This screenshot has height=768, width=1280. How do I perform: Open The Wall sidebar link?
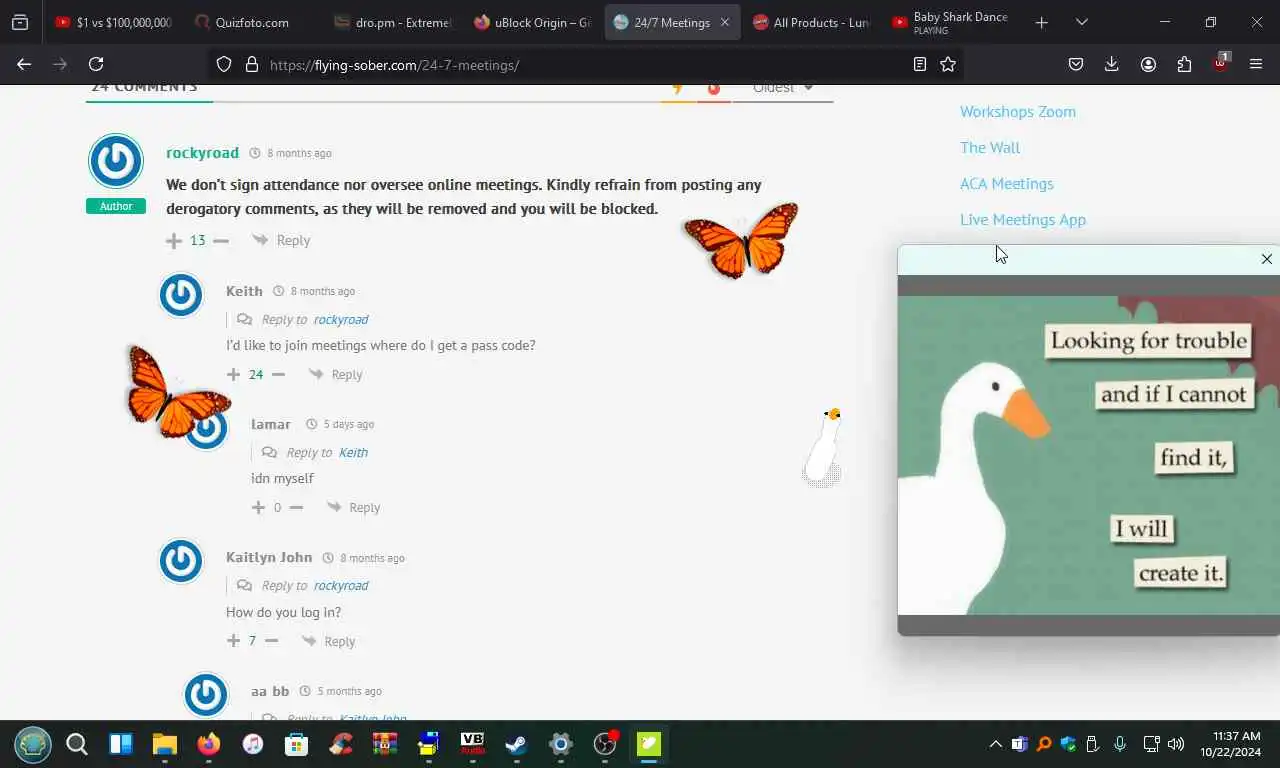[x=990, y=147]
